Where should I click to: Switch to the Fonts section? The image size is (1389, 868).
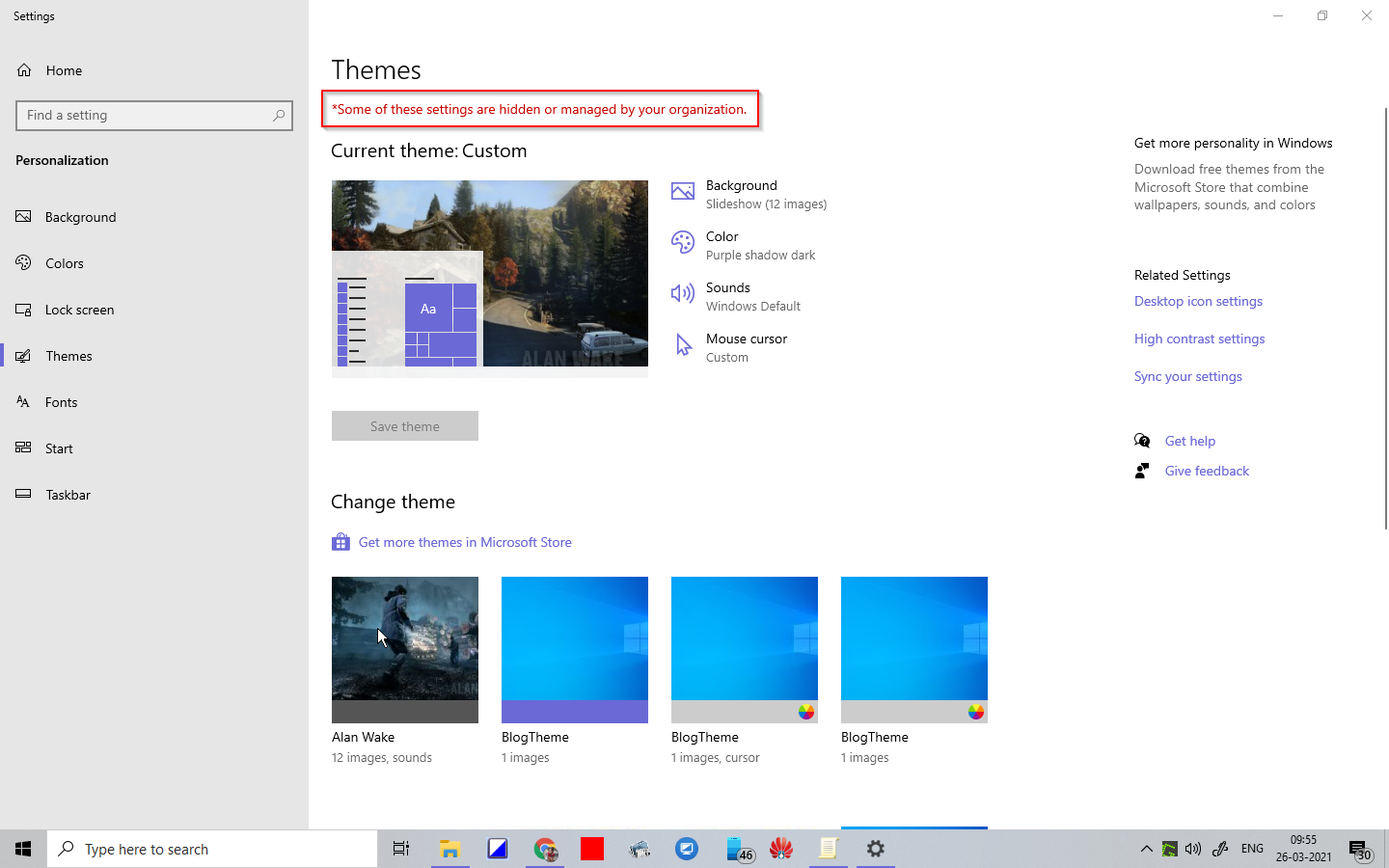point(61,402)
